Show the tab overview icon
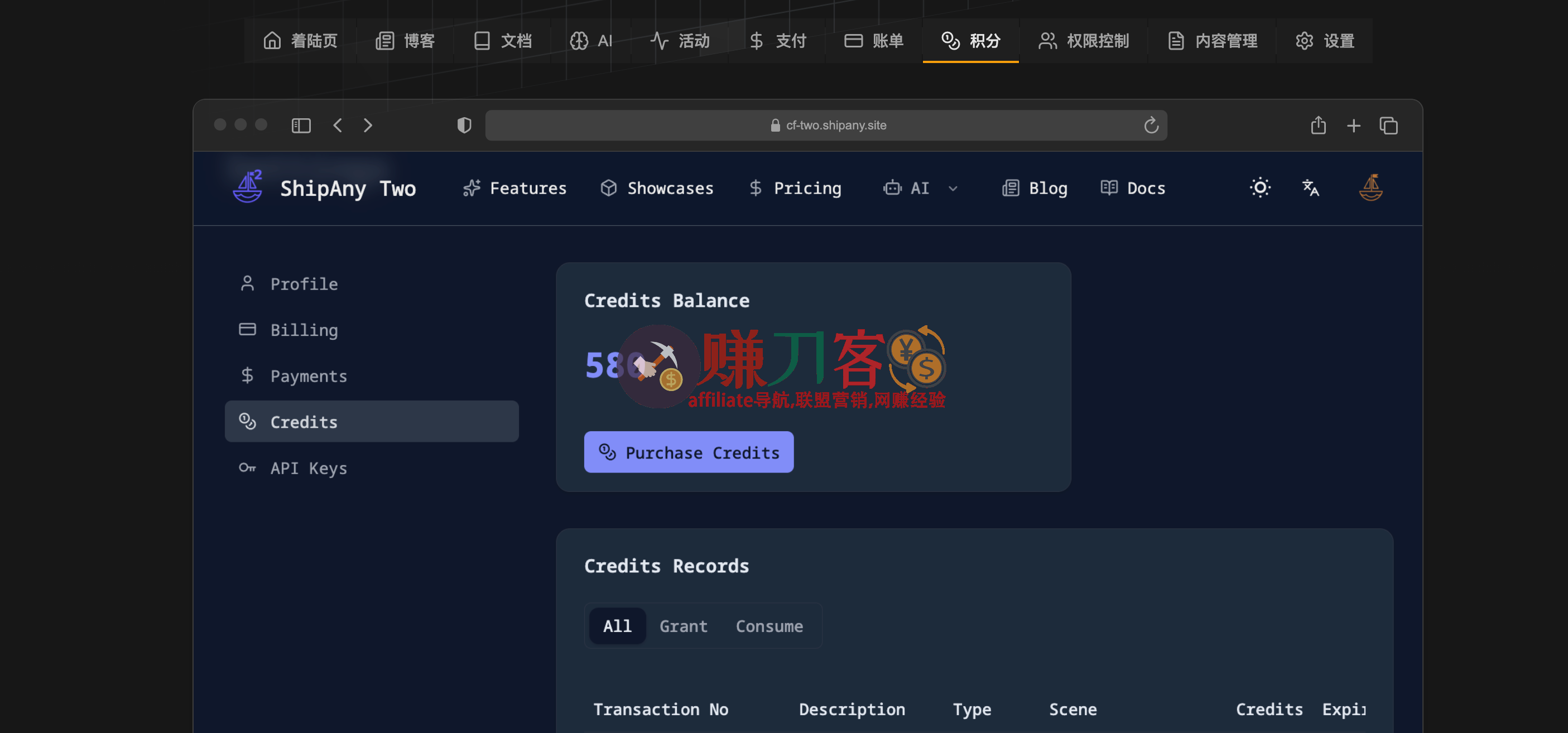This screenshot has width=1568, height=733. tap(1388, 126)
